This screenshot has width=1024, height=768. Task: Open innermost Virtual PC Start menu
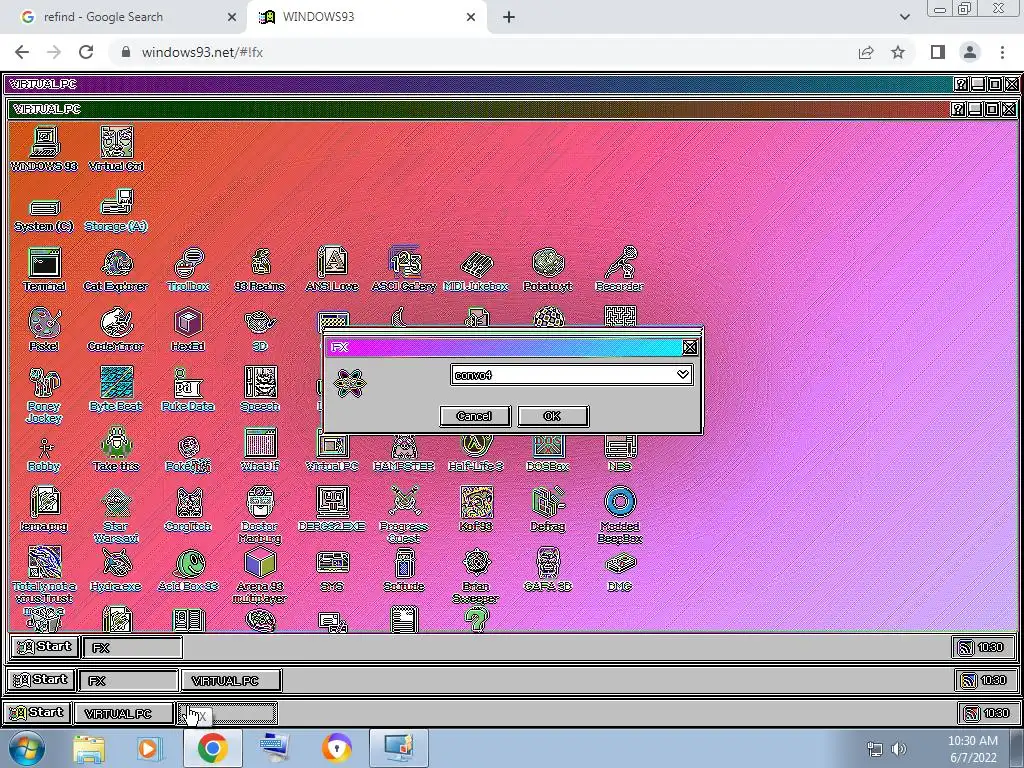44,647
